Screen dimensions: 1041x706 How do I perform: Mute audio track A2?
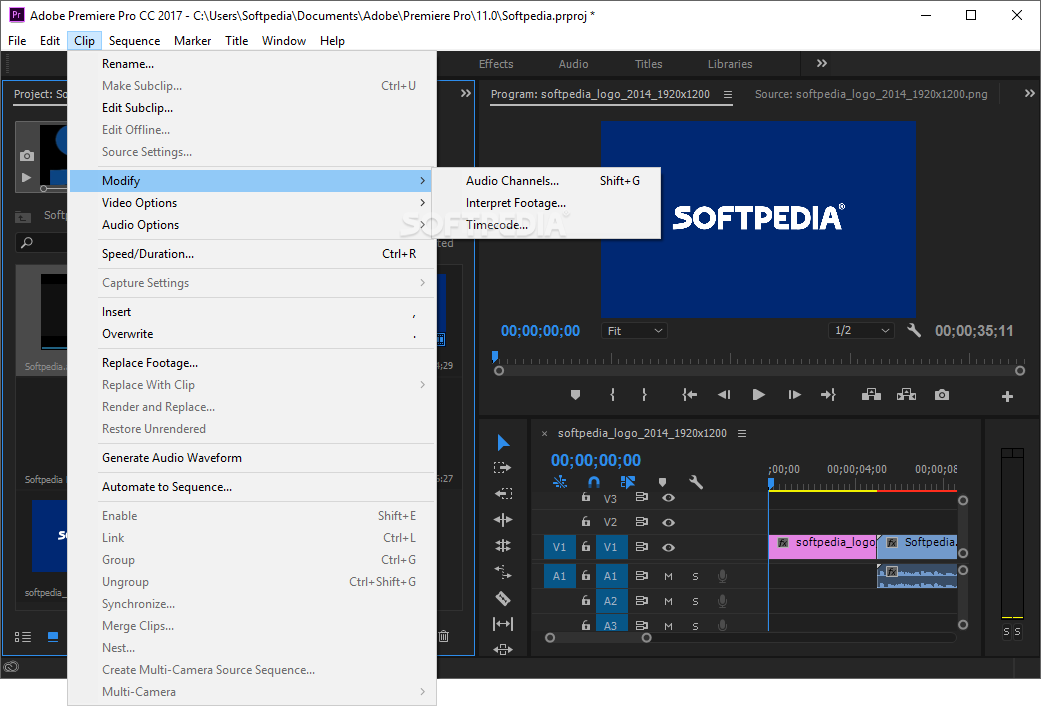tap(669, 602)
